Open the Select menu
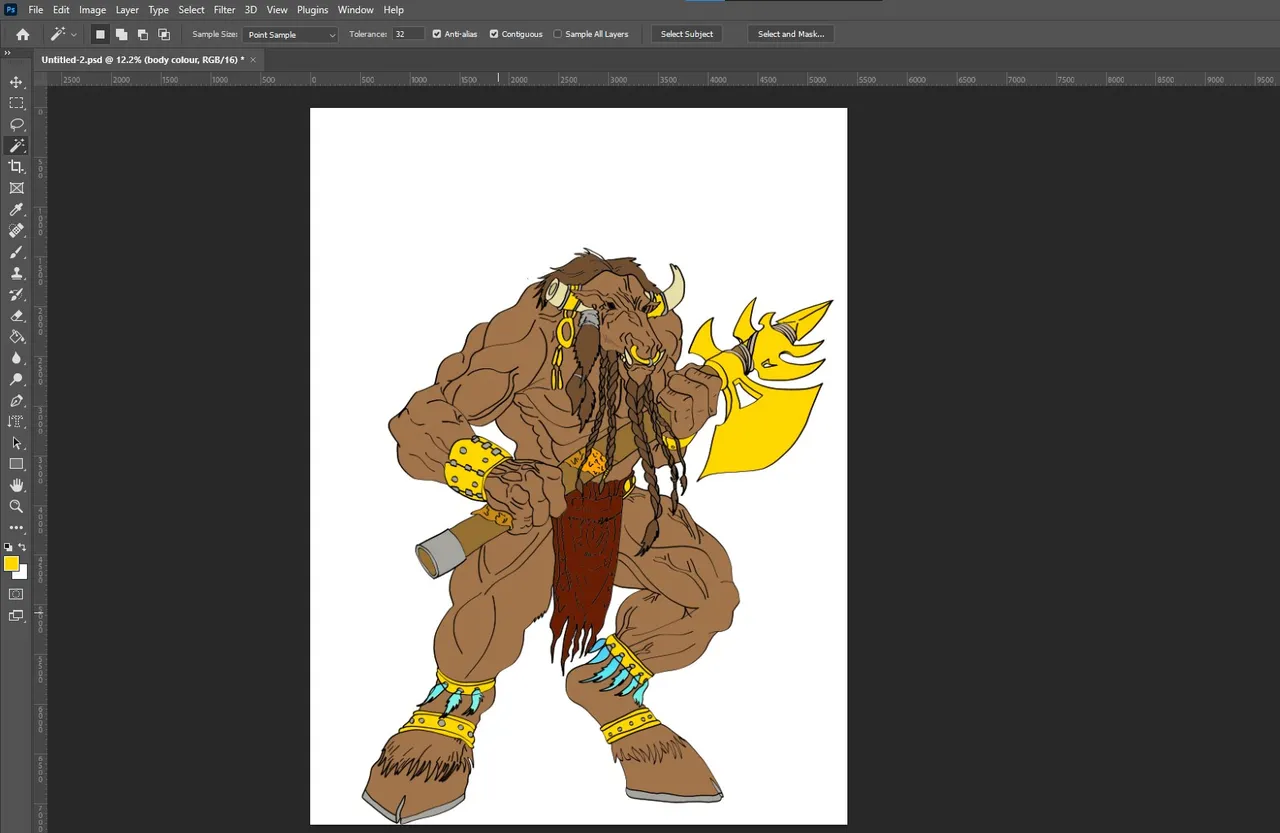Screen dimensions: 1280x833 (192, 10)
